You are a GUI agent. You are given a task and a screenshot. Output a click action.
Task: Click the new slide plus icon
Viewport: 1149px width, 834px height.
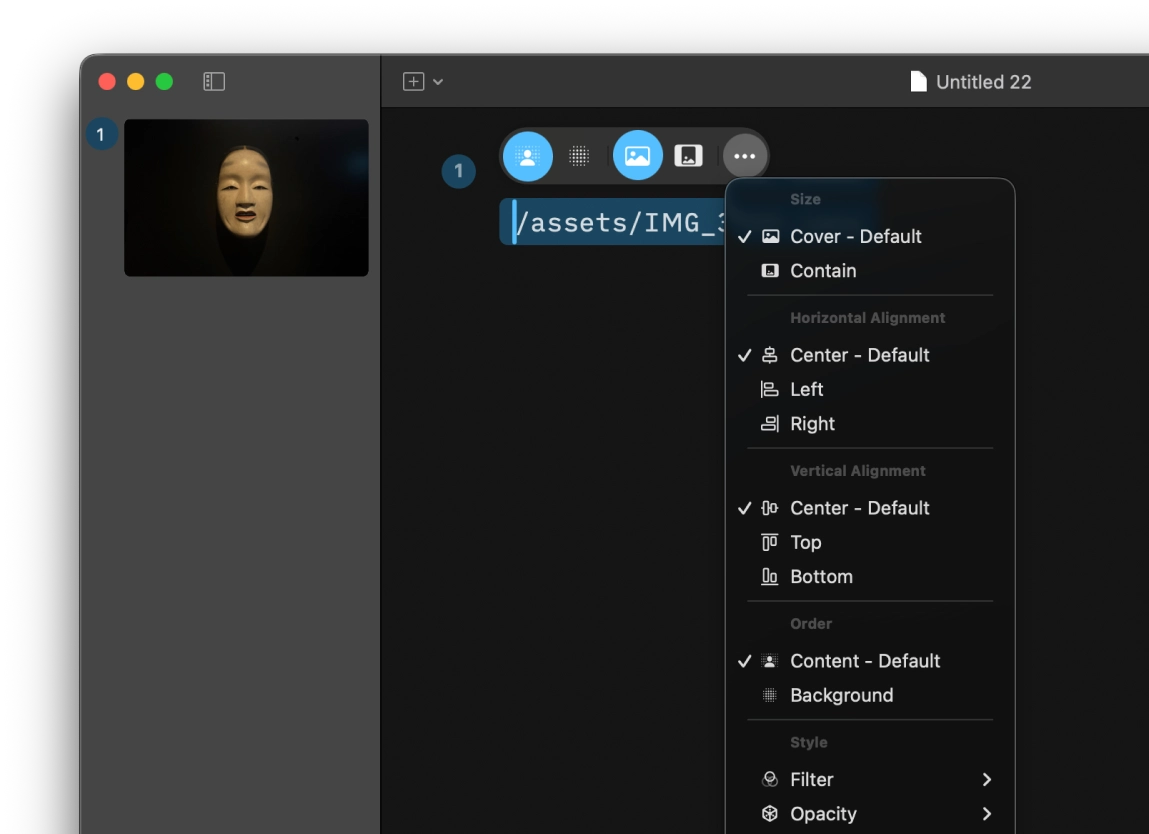click(415, 81)
